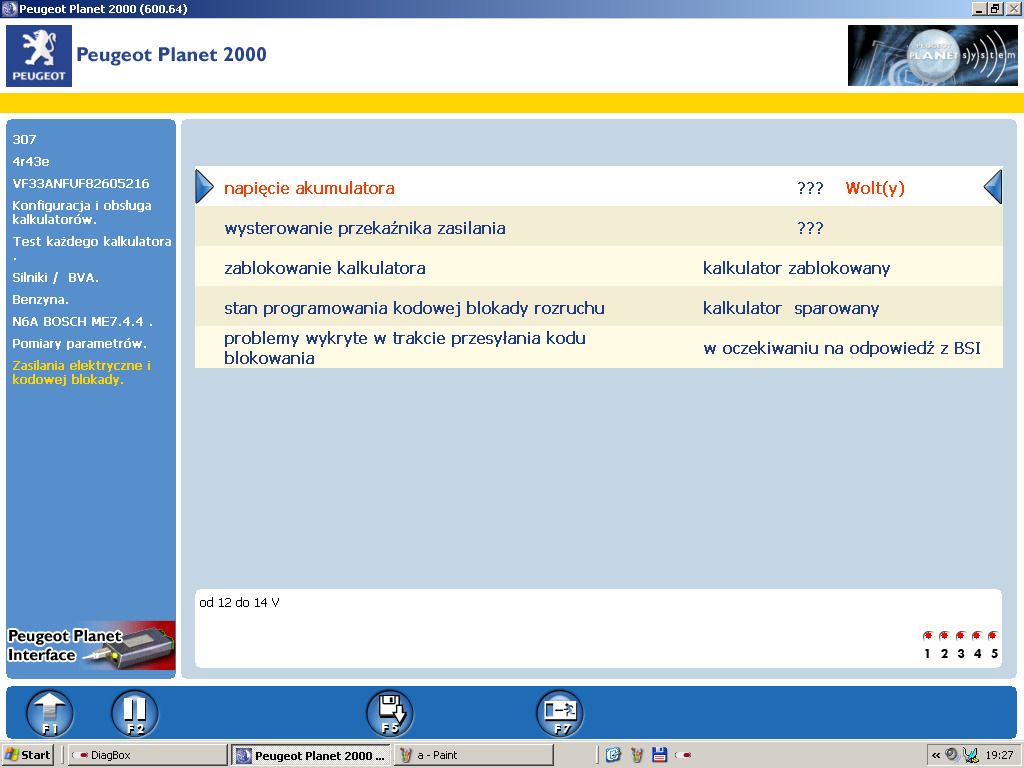
Task: Click red indicator dot number 1
Action: pyautogui.click(x=927, y=635)
